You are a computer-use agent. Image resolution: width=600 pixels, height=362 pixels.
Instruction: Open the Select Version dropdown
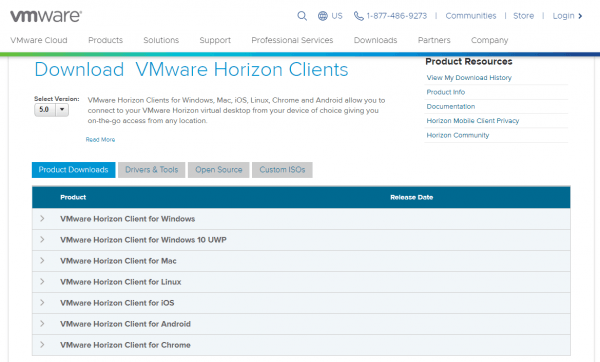tap(51, 110)
